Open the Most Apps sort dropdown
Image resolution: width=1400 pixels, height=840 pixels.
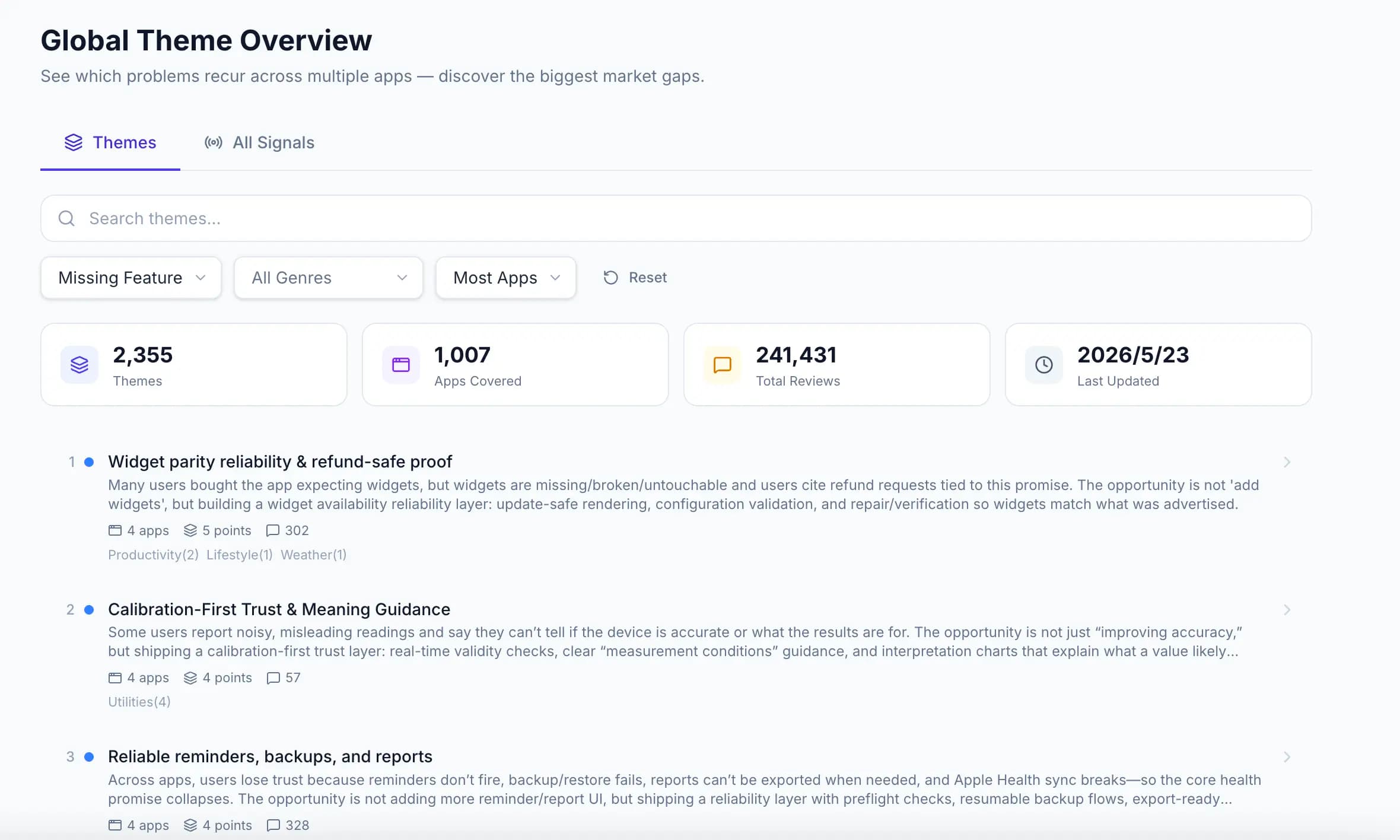click(x=506, y=278)
